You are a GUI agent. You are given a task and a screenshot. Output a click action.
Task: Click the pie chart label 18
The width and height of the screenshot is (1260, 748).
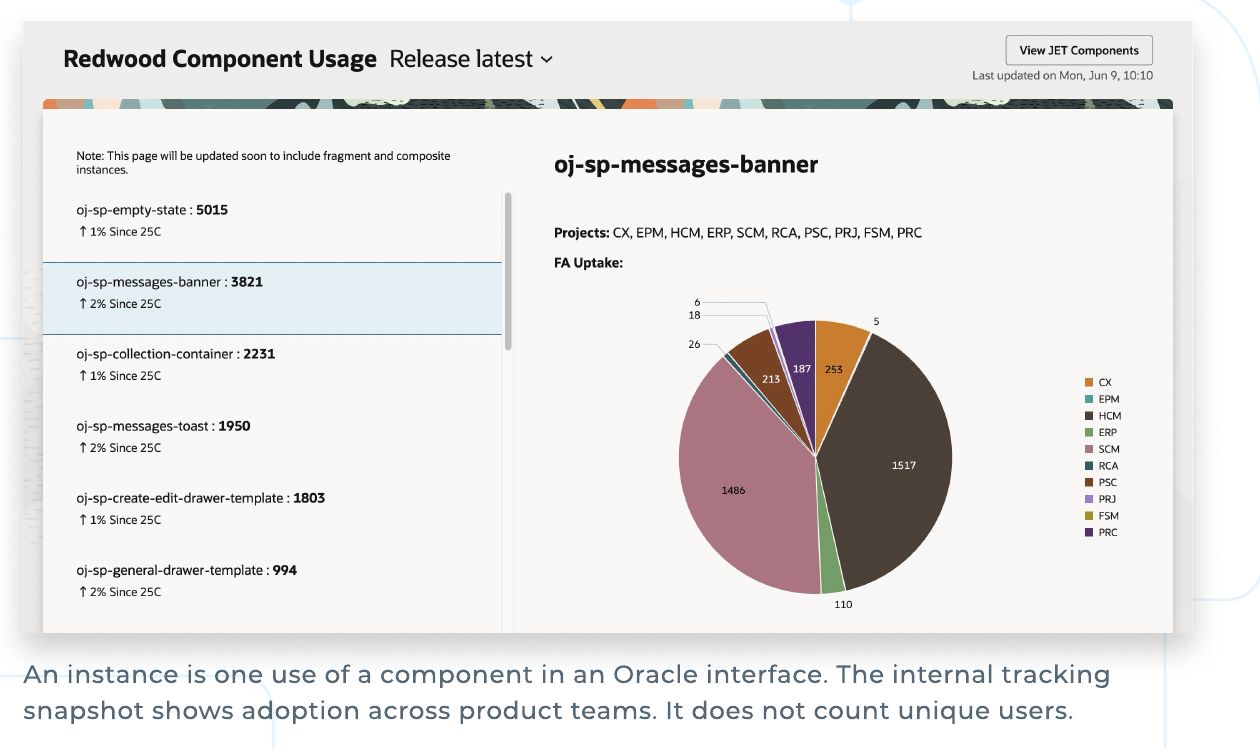coord(694,315)
